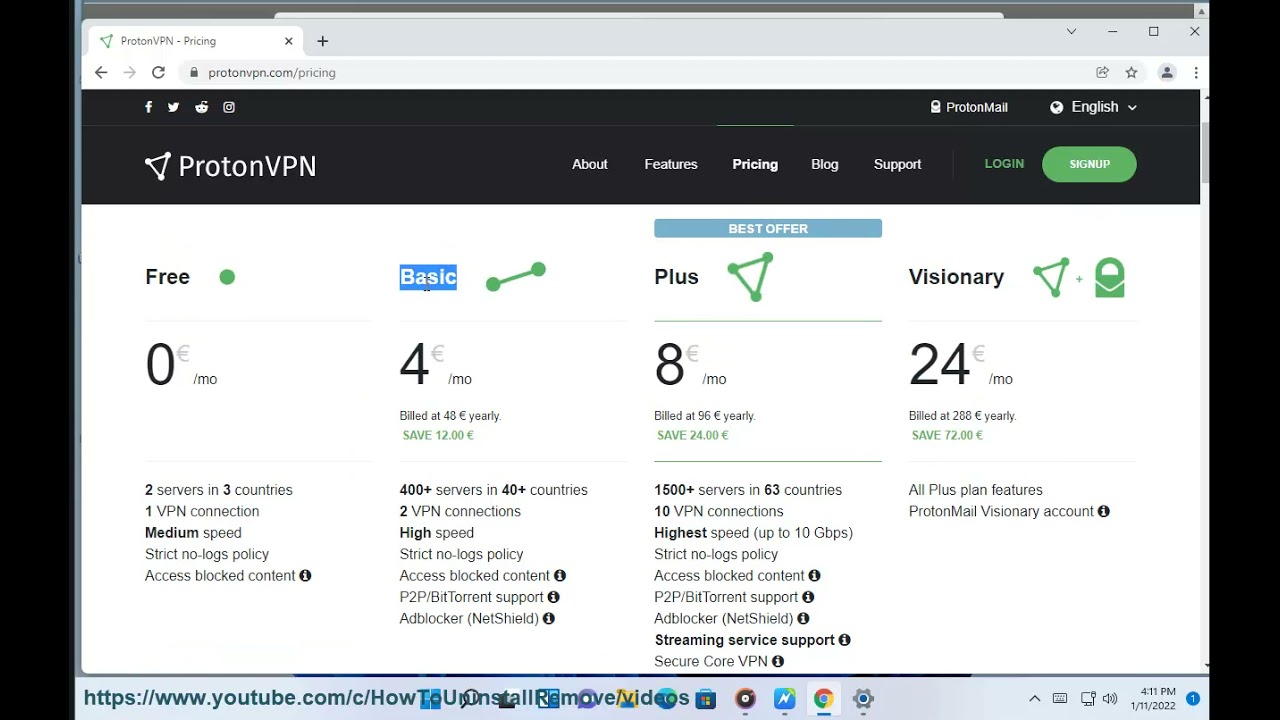Image resolution: width=1280 pixels, height=720 pixels.
Task: Go back with the browser back arrow
Action: pyautogui.click(x=101, y=72)
